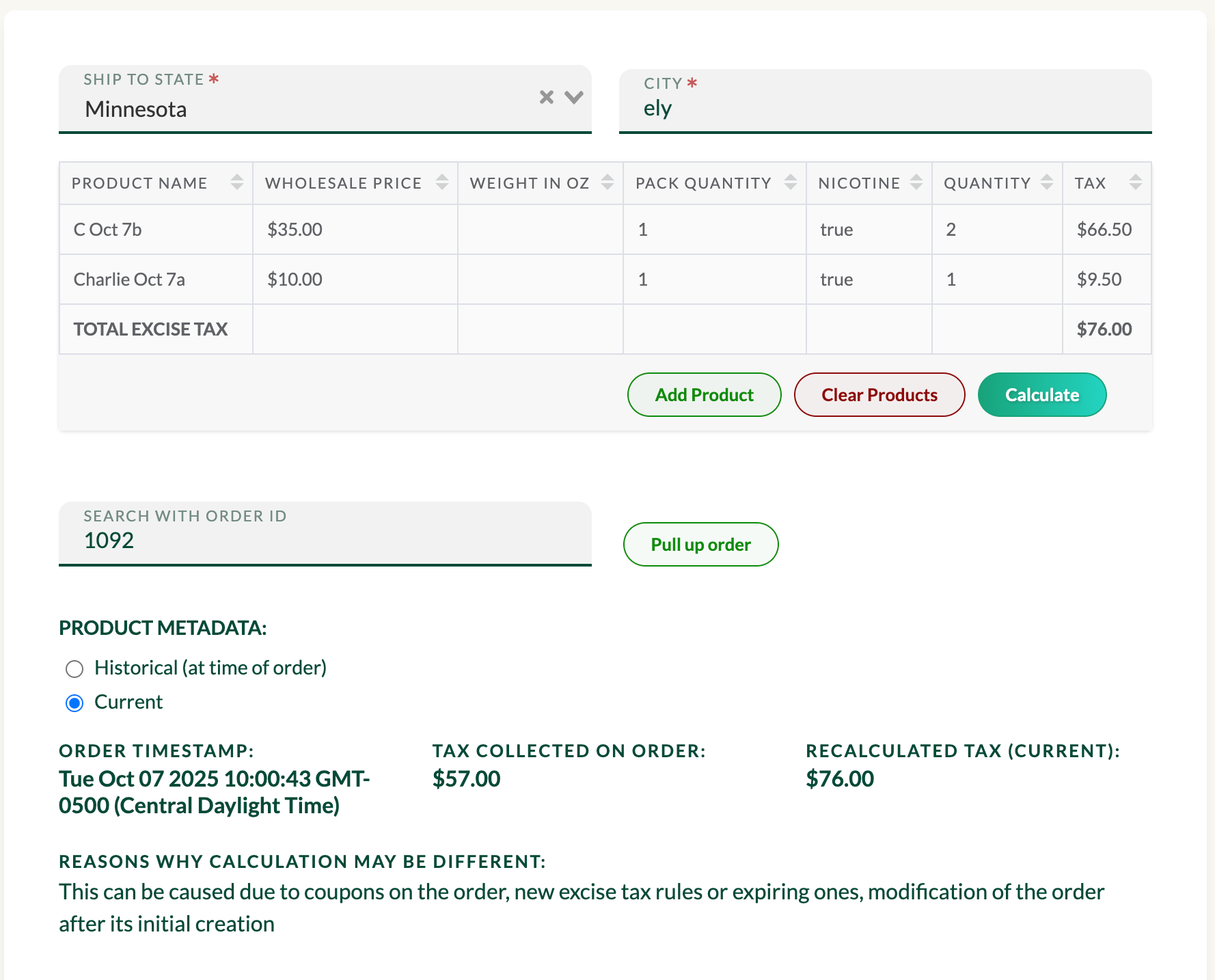This screenshot has height=980, width=1215.
Task: Expand the Ship To State dropdown
Action: click(574, 97)
